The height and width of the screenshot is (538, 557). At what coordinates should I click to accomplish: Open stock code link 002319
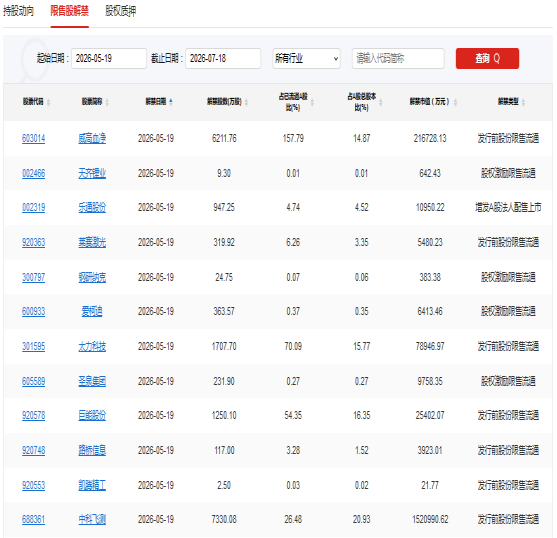(34, 207)
